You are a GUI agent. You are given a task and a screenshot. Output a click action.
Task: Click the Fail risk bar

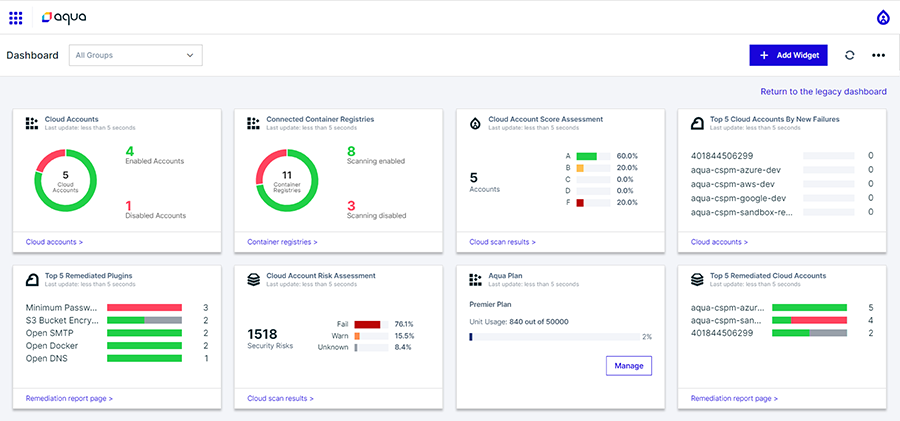coord(371,324)
